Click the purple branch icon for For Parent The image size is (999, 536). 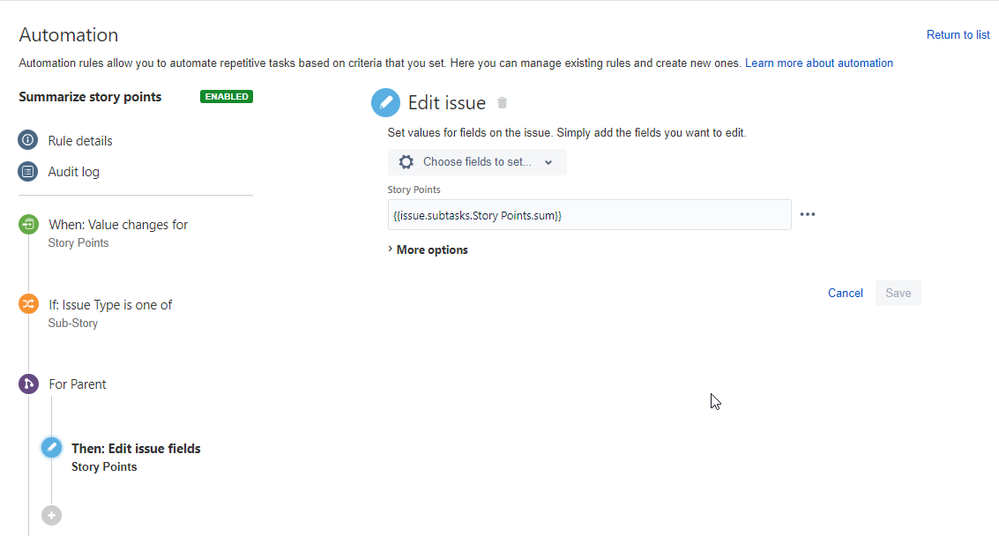(x=29, y=384)
